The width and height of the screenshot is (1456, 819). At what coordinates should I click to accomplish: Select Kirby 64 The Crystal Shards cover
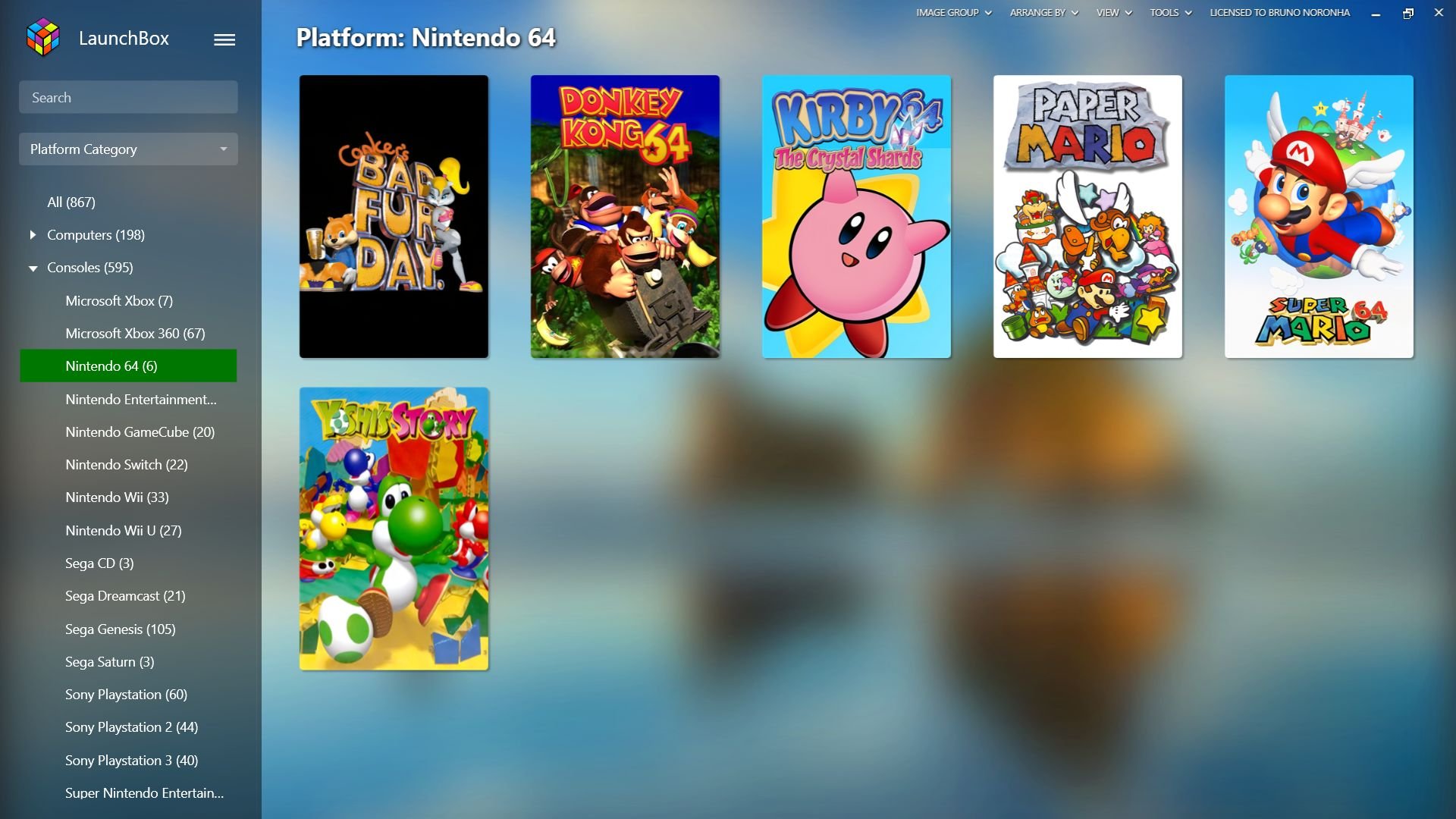coord(856,216)
